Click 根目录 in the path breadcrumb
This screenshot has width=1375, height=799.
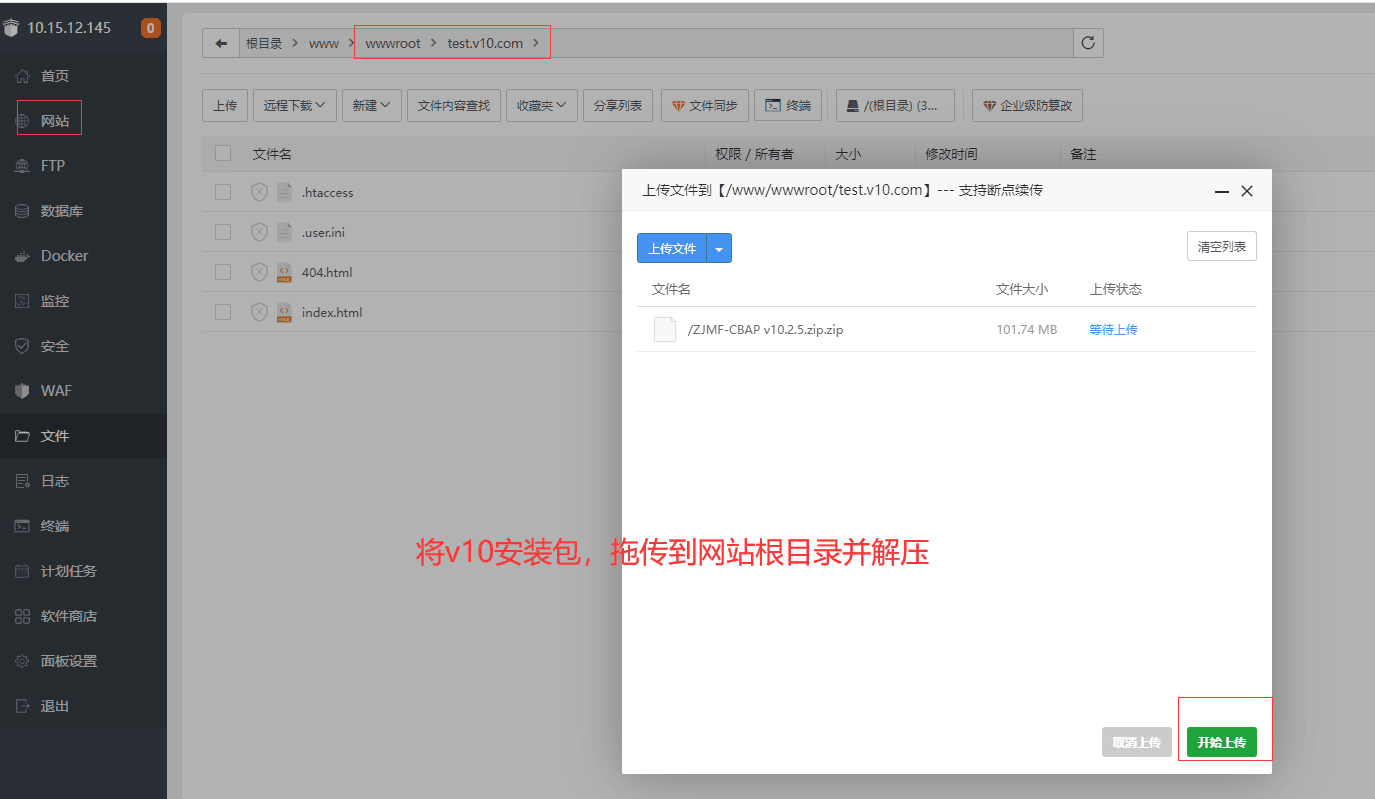264,43
